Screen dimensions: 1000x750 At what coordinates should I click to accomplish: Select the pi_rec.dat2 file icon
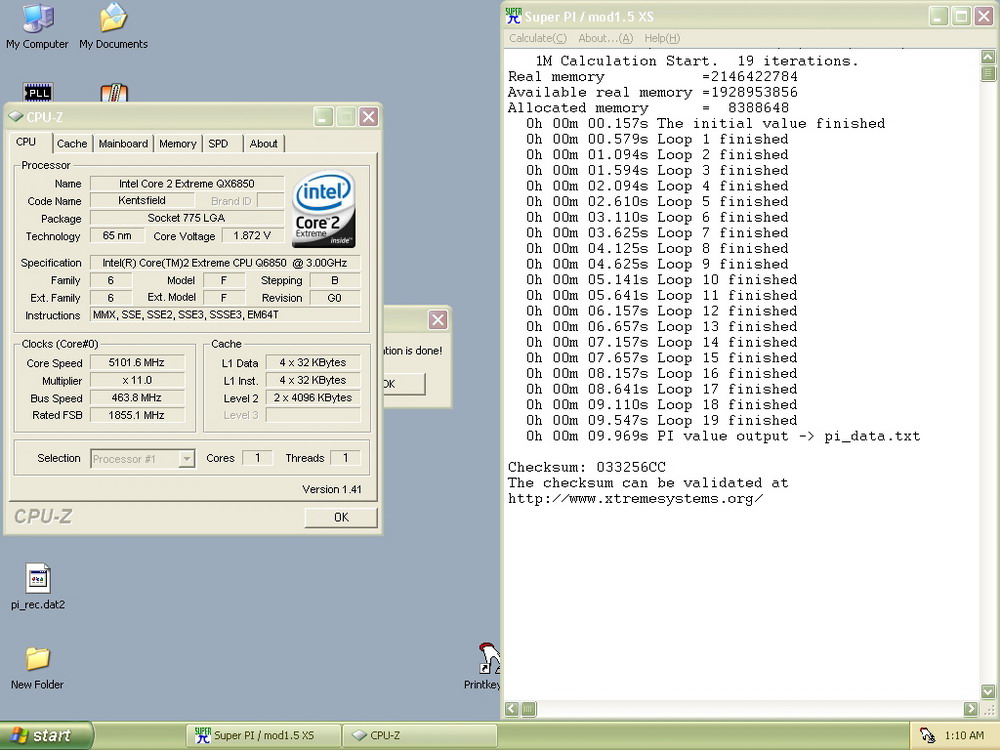[38, 585]
